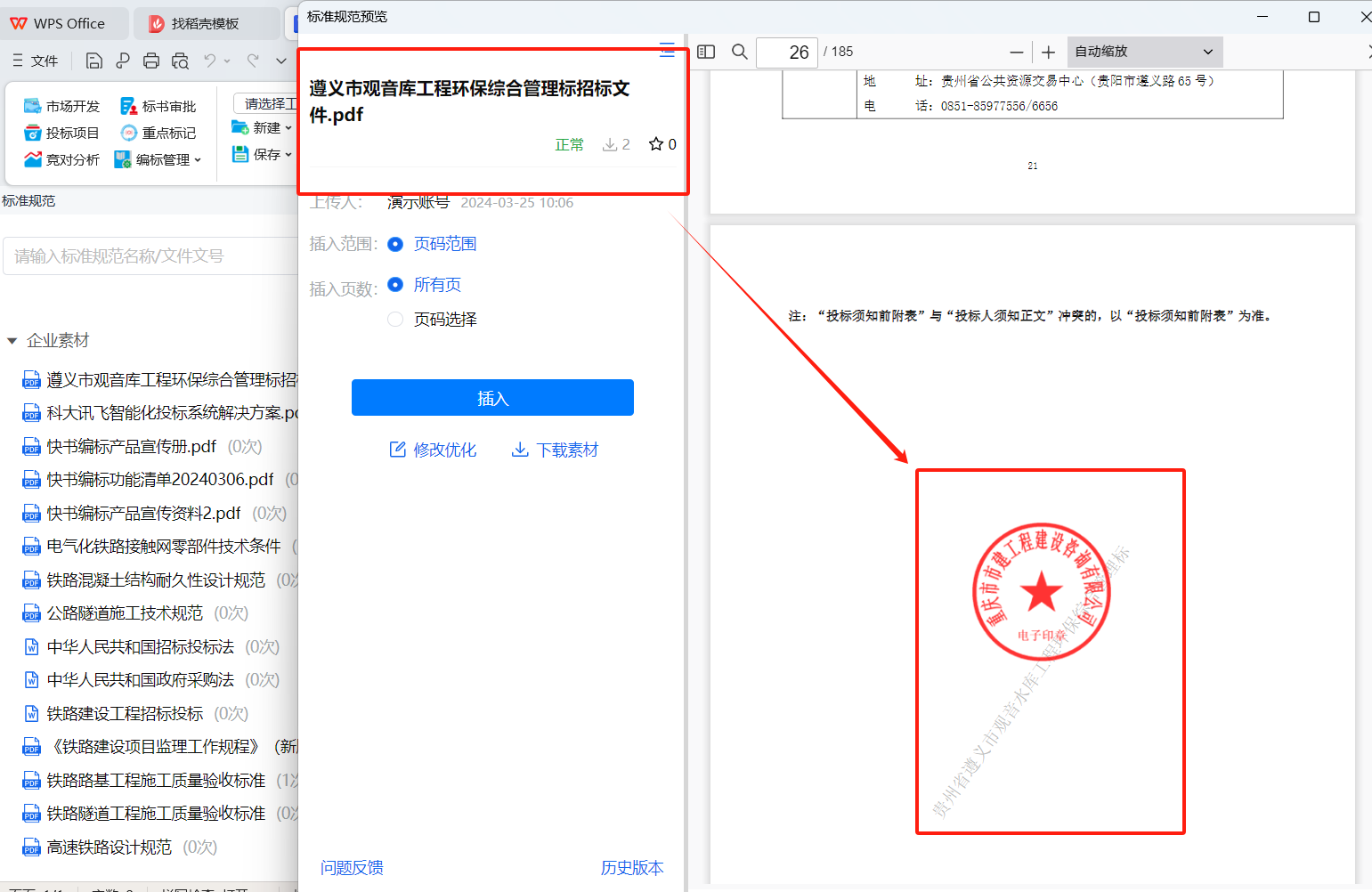
Task: Click the 下载素材 link
Action: pos(555,450)
